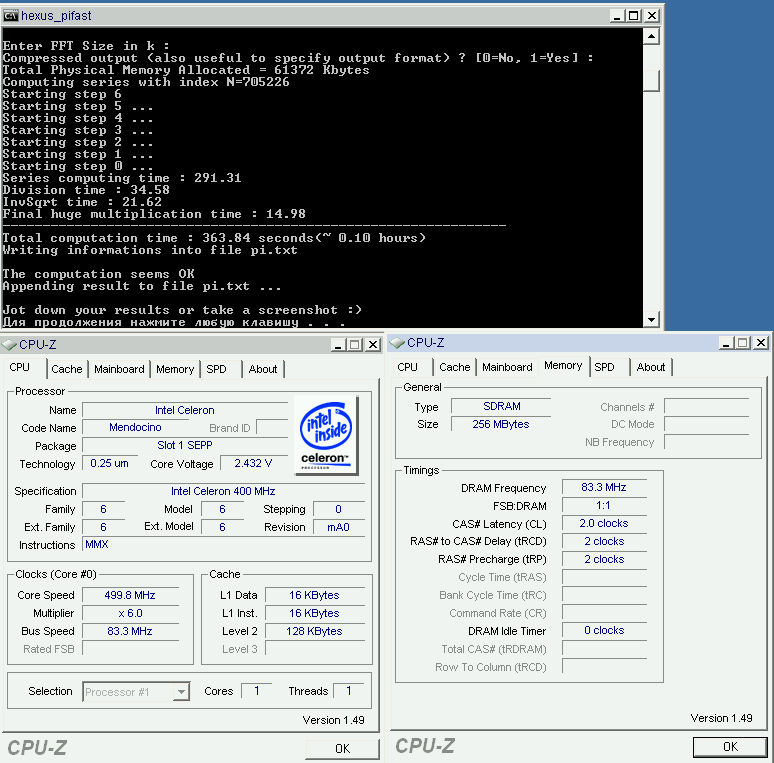
Task: Maximize the hexus_pifast console window
Action: coord(634,16)
